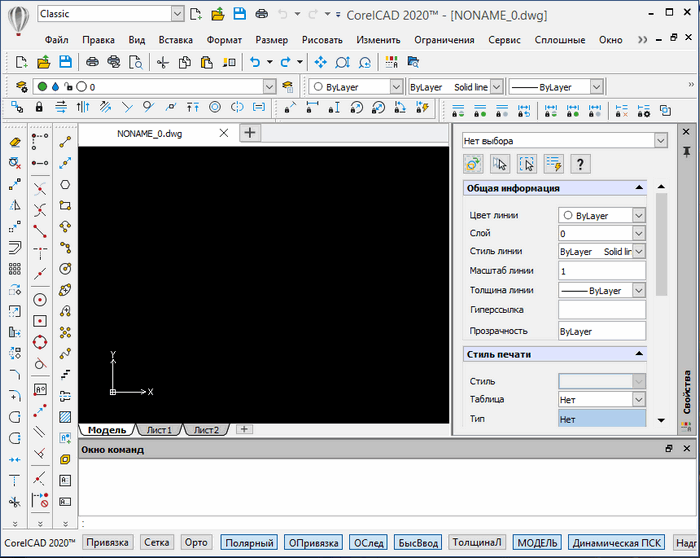Open toolbar line weight ByLayer dropdown
This screenshot has height=558, width=700.
596,87
